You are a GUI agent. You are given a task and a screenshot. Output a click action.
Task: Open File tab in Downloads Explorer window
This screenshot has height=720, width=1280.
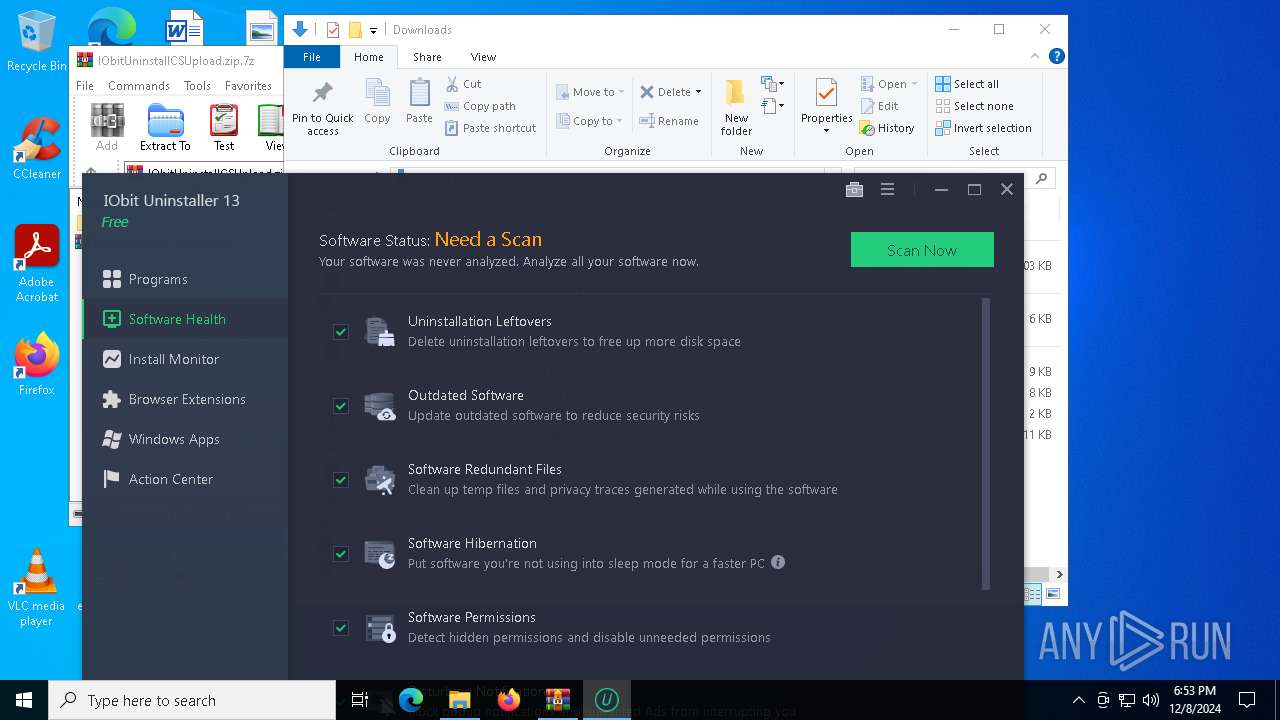(312, 57)
